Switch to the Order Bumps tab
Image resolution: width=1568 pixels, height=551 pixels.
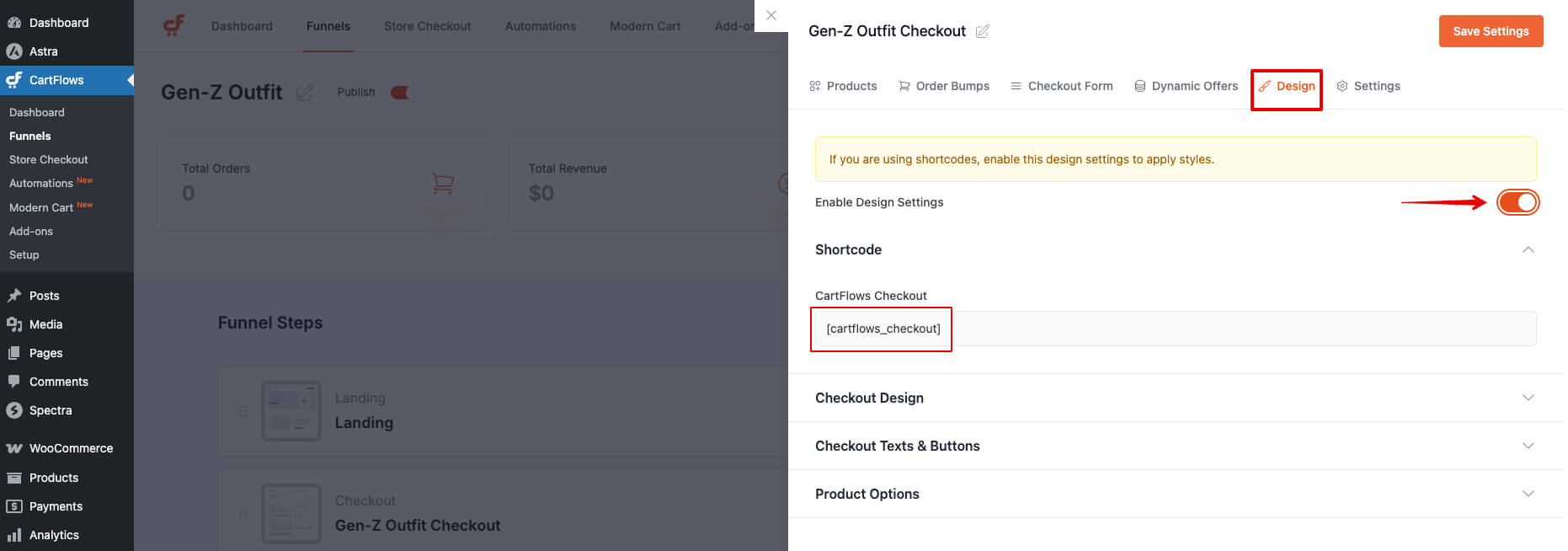[944, 86]
